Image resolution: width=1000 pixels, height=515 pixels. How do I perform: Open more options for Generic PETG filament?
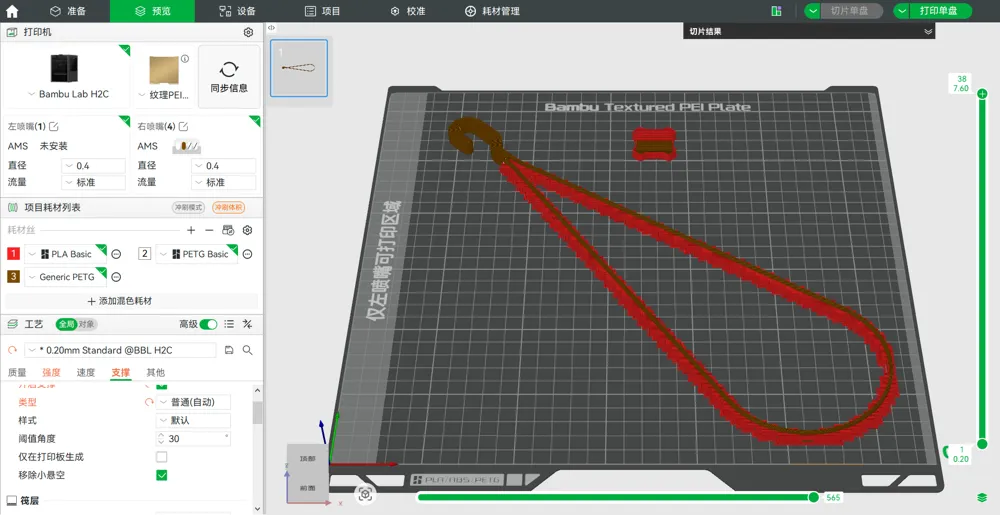pos(116,277)
